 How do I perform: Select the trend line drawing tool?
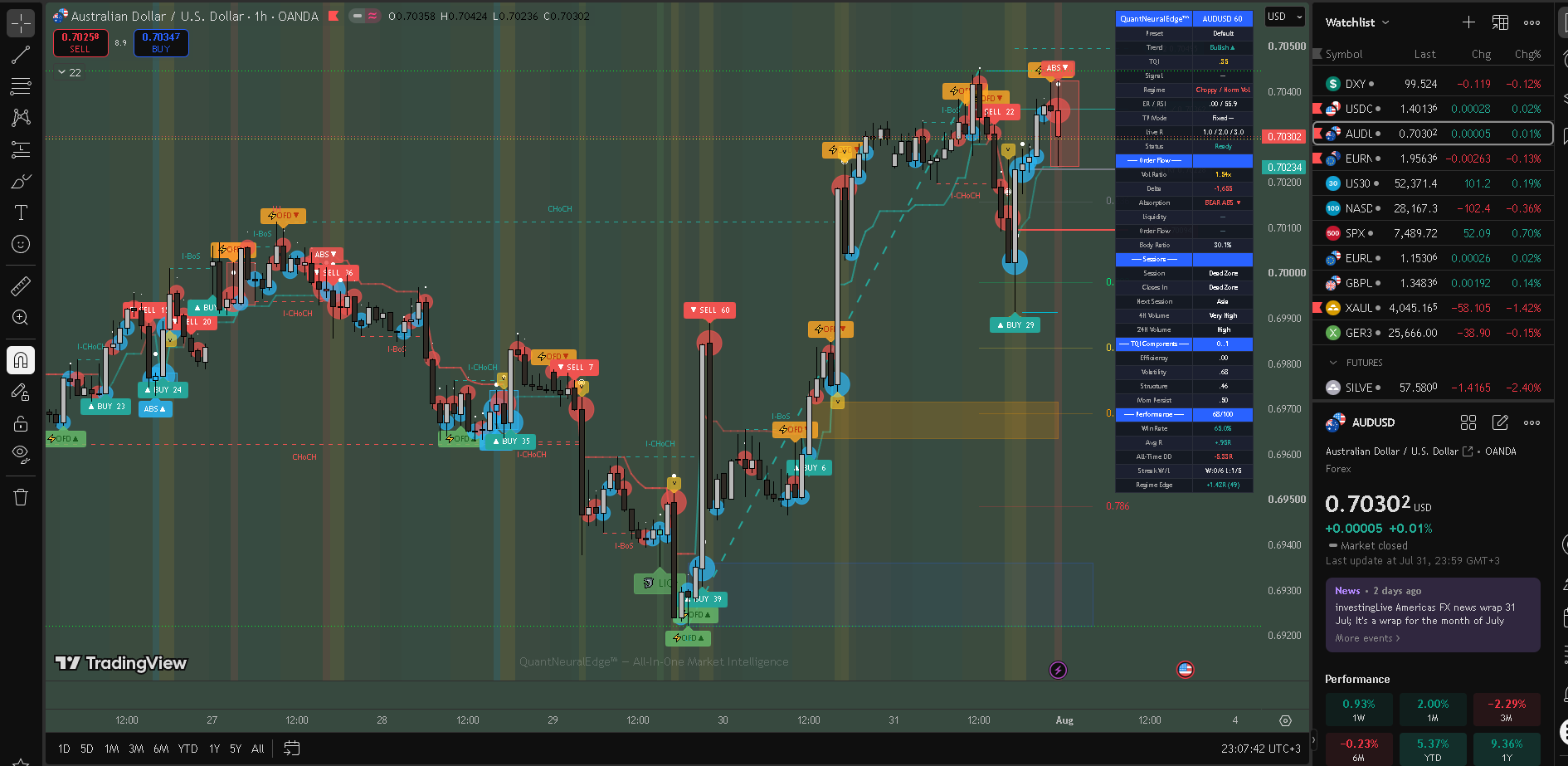[x=21, y=55]
